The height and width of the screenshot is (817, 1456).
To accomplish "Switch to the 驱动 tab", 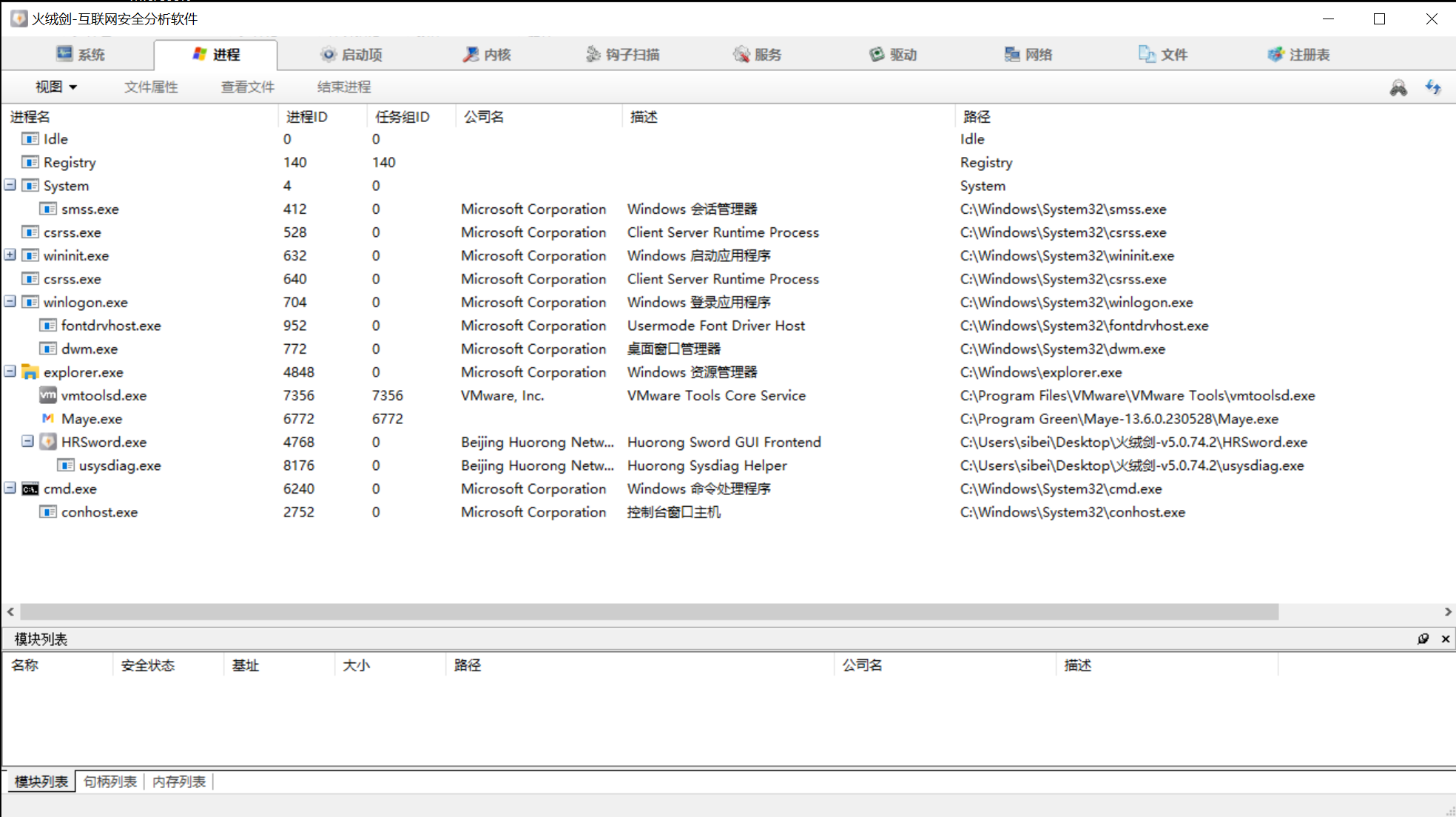I will pos(893,54).
